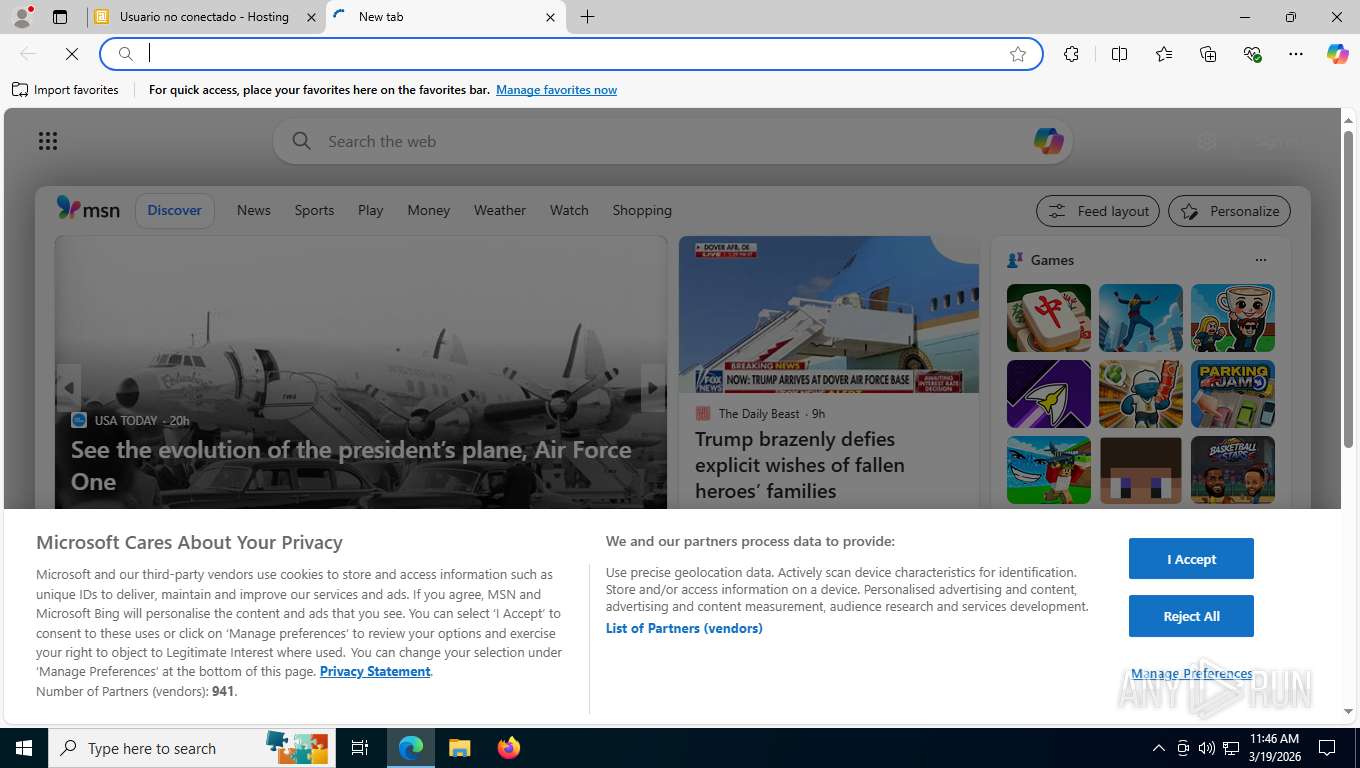Click the 'I Accept' button
This screenshot has height=768, width=1360.
1191,559
